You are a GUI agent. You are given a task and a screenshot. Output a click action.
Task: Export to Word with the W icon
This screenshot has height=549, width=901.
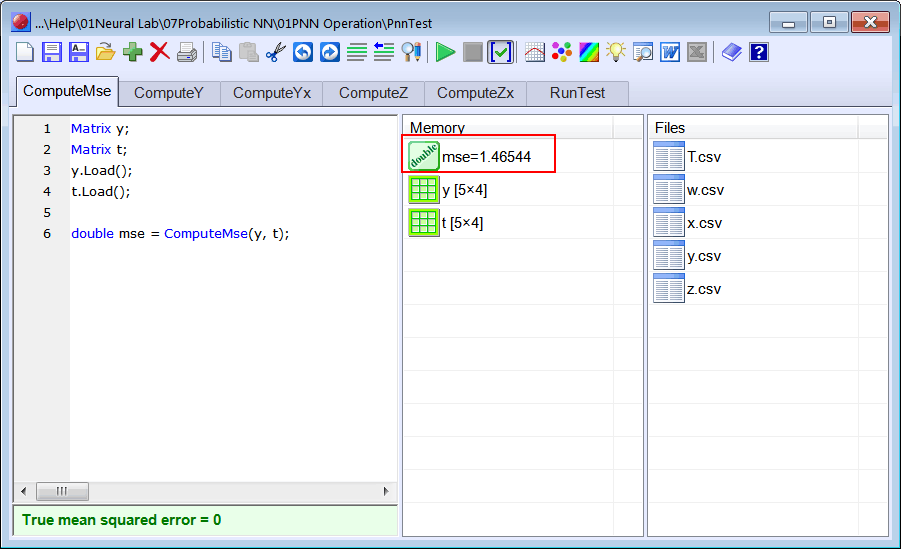pos(670,52)
